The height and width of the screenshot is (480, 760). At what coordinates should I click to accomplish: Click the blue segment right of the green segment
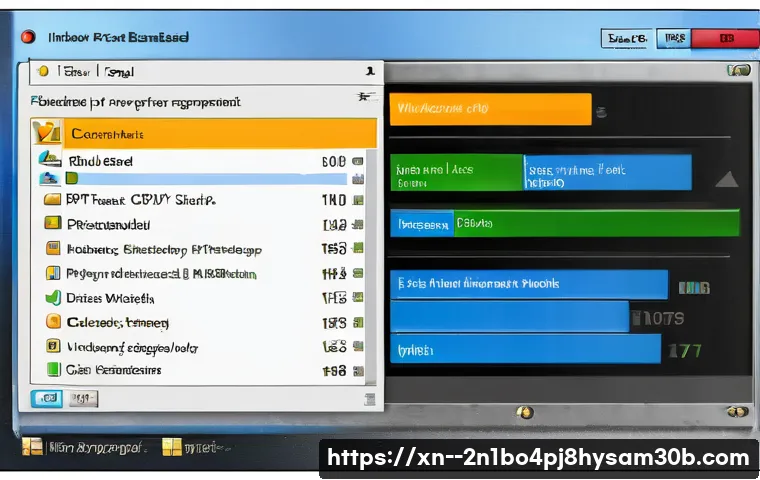(x=608, y=173)
